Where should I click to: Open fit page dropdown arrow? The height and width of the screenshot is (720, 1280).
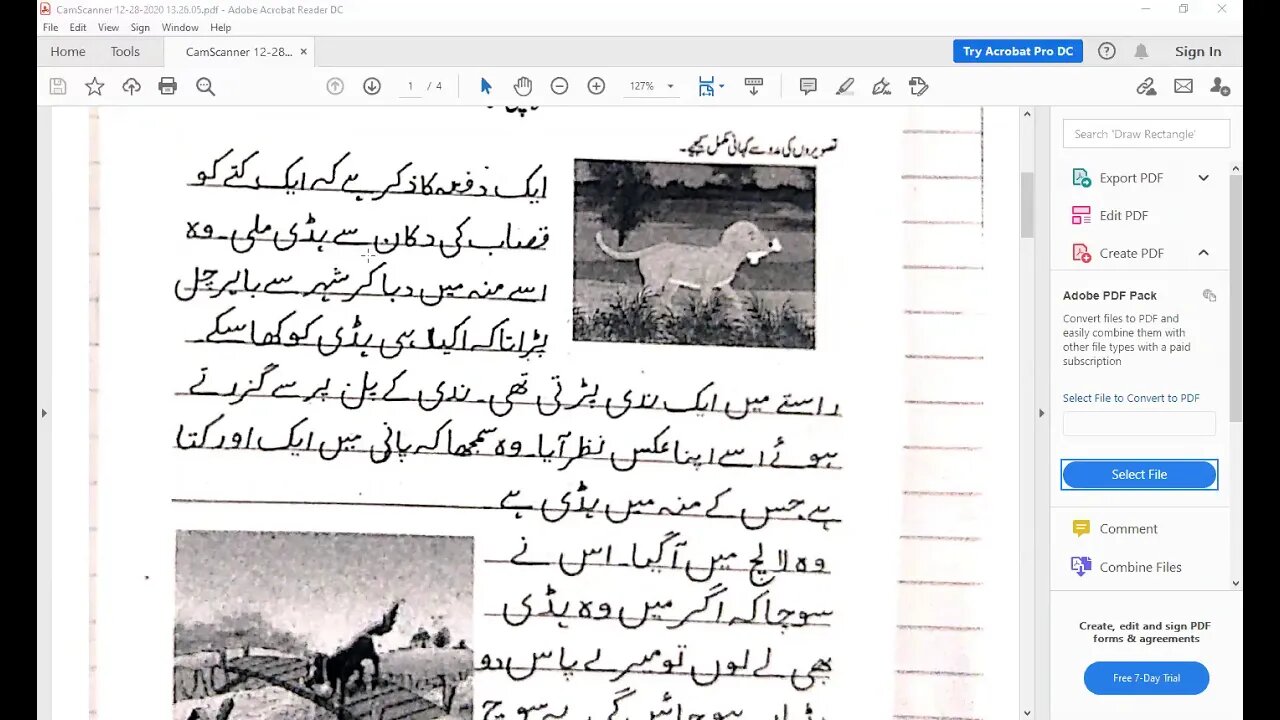pos(721,87)
